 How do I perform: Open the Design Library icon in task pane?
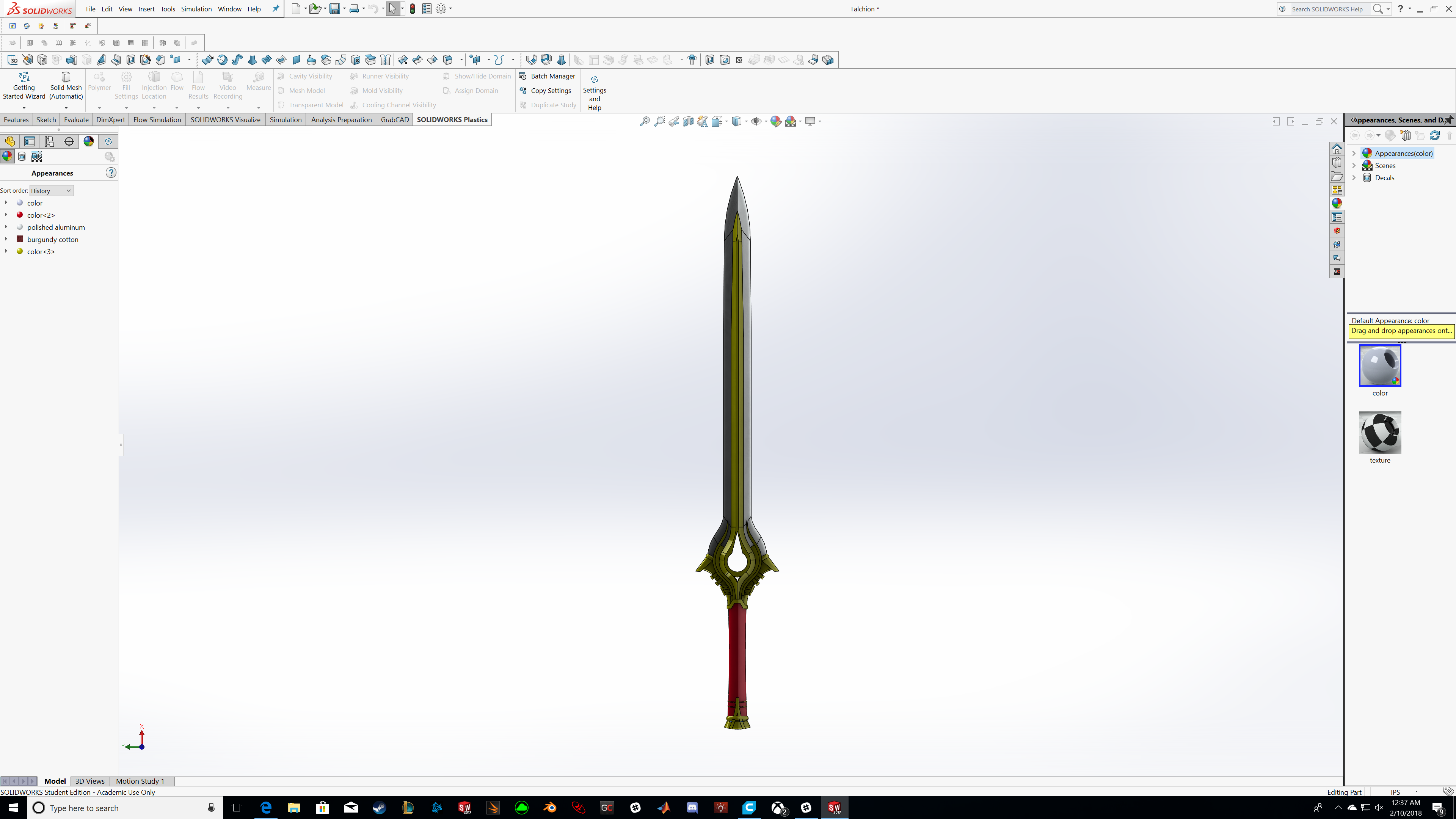(x=1337, y=163)
